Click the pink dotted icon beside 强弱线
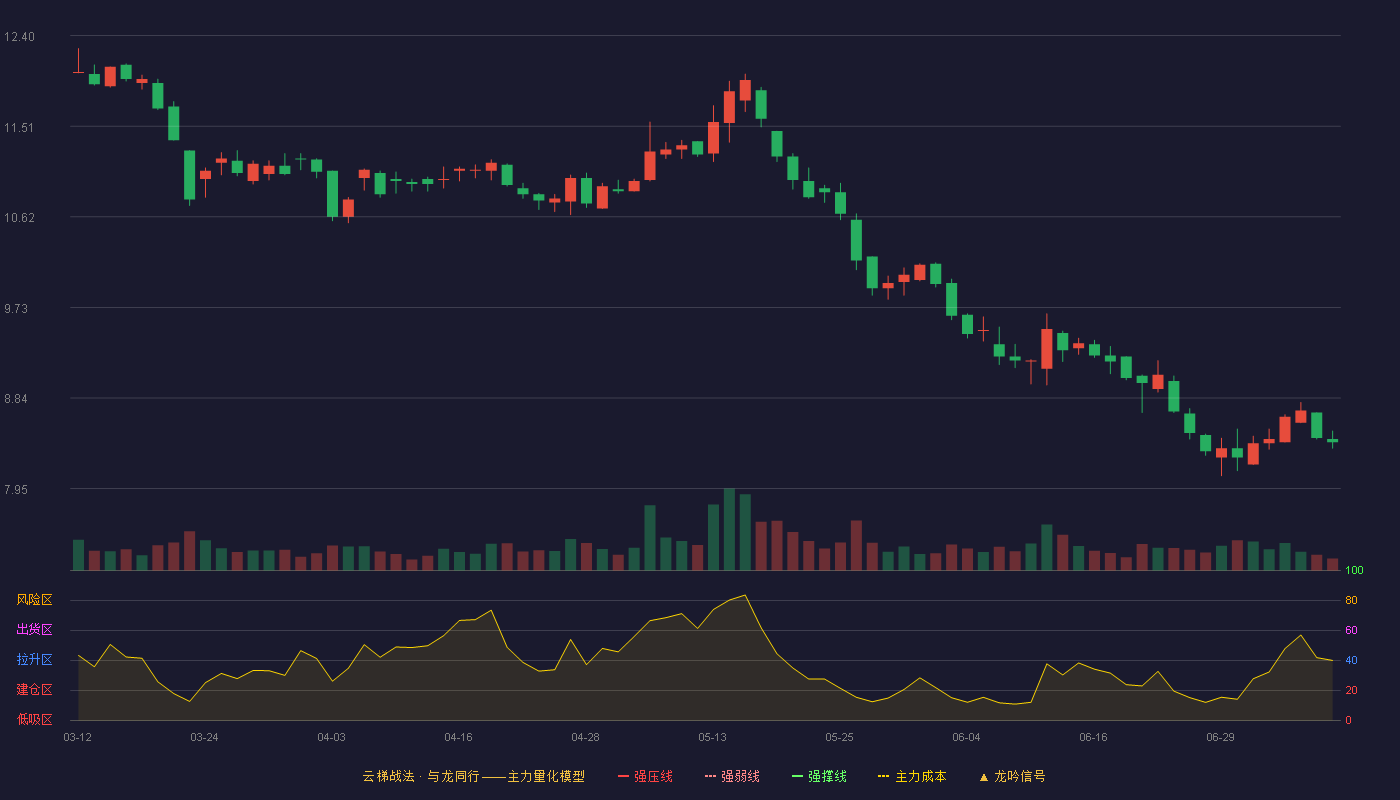Image resolution: width=1400 pixels, height=800 pixels. (711, 776)
